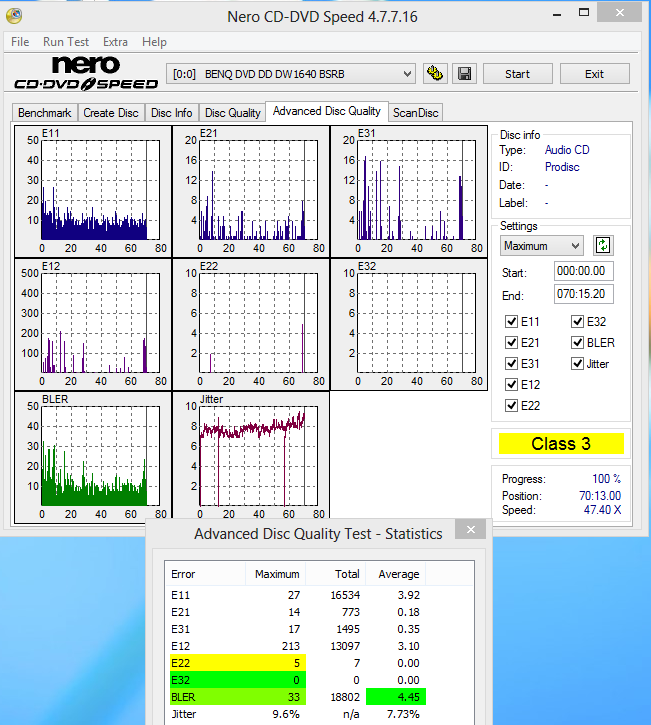Click the speed value 47.40 X

[602, 510]
